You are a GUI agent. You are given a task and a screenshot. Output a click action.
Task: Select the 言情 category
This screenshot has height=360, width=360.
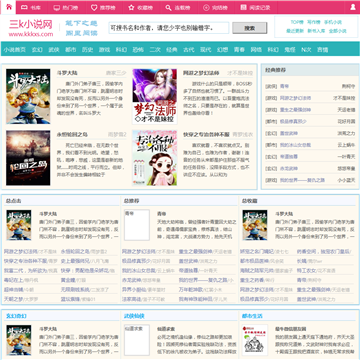click(x=322, y=50)
